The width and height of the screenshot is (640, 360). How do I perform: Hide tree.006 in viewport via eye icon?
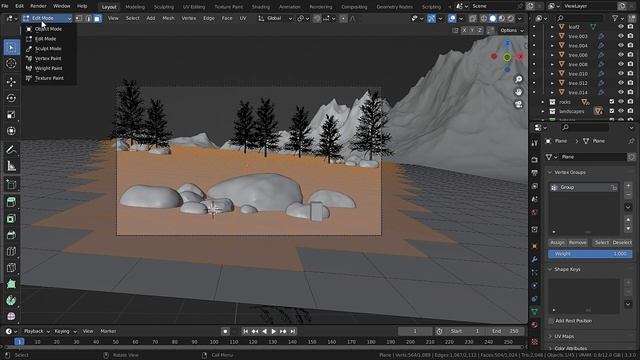pos(621,55)
